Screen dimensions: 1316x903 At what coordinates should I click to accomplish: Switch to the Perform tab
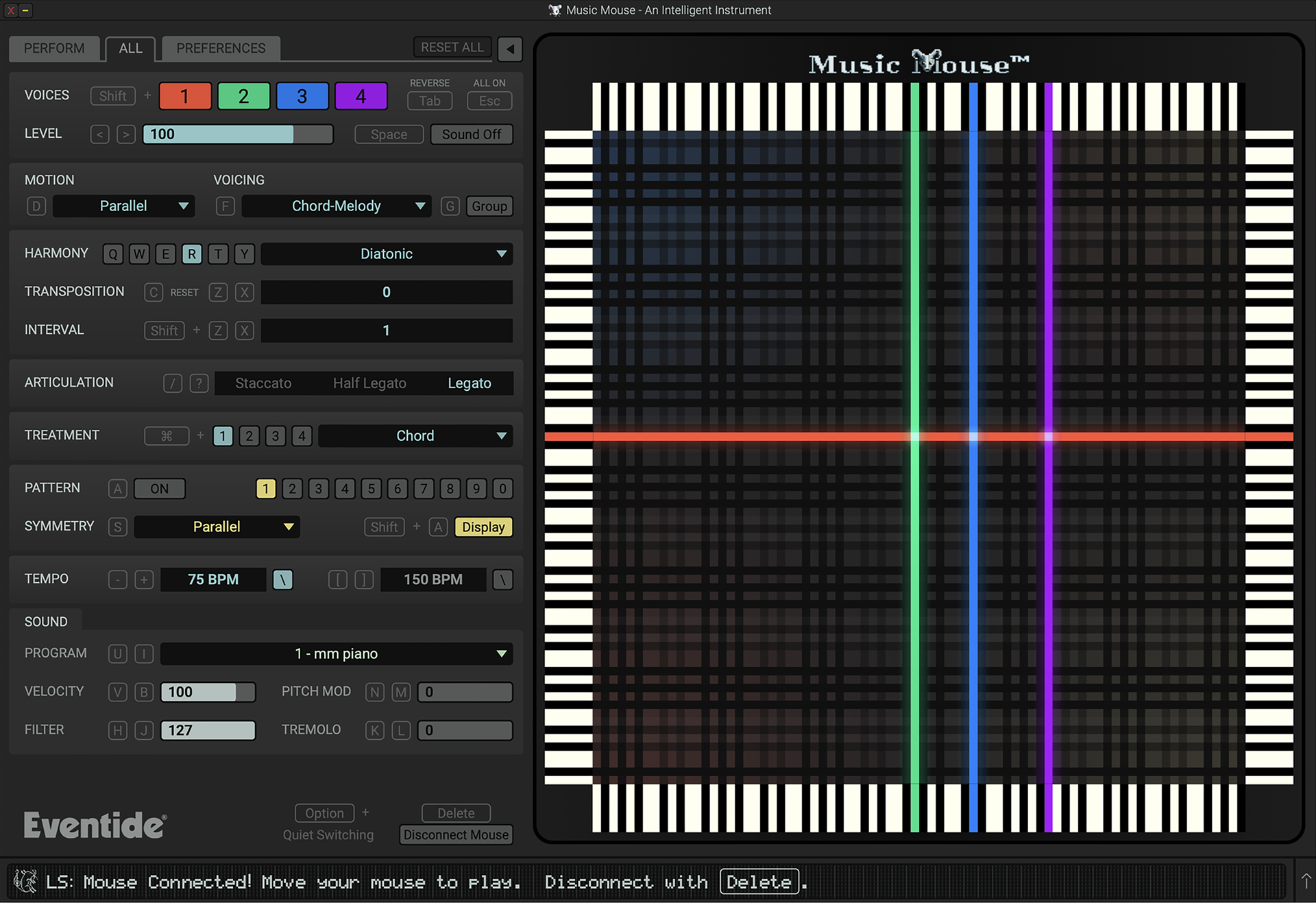pyautogui.click(x=54, y=48)
